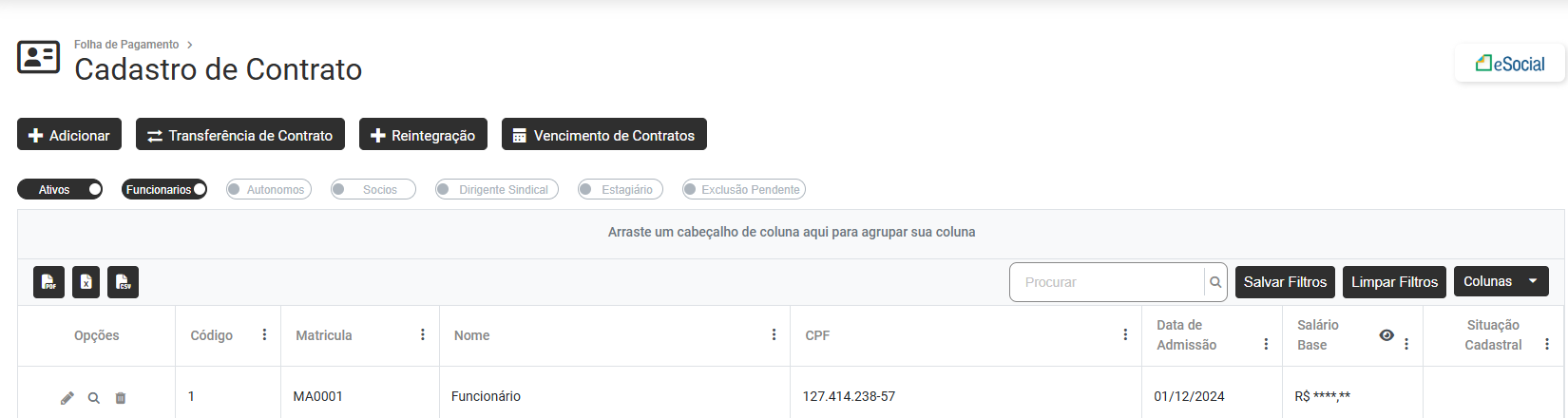The height and width of the screenshot is (418, 1568).
Task: Disable the Funcionarios filter switch
Action: coord(164,190)
